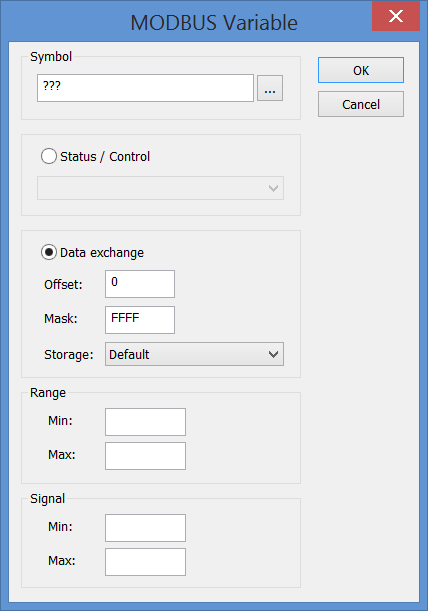The width and height of the screenshot is (428, 611).
Task: Click the Signal Min input box
Action: coord(145,528)
